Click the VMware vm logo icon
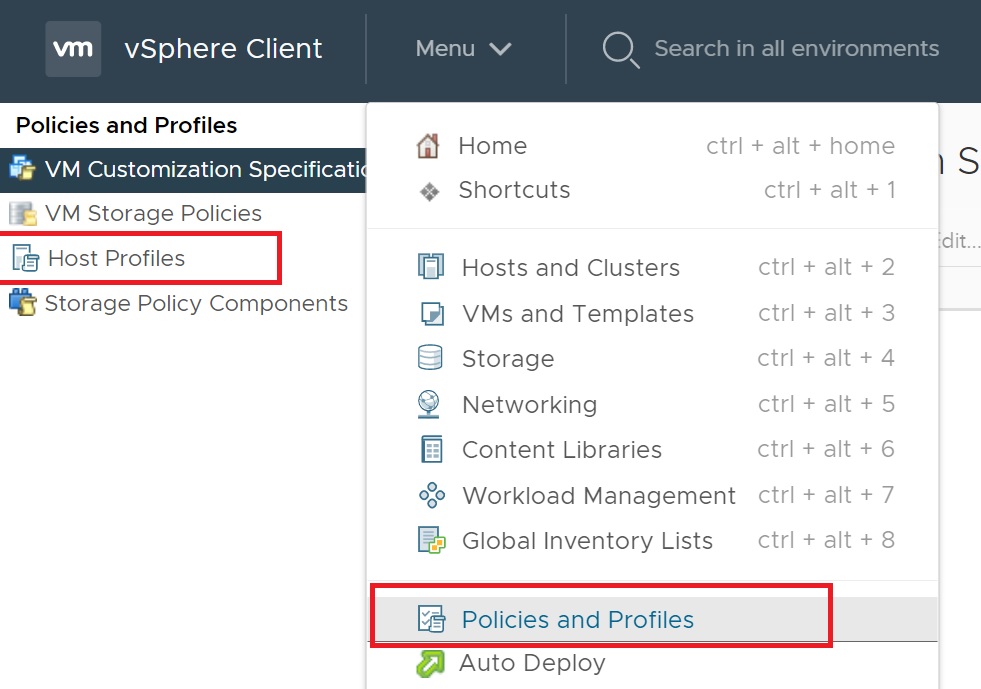 click(73, 48)
